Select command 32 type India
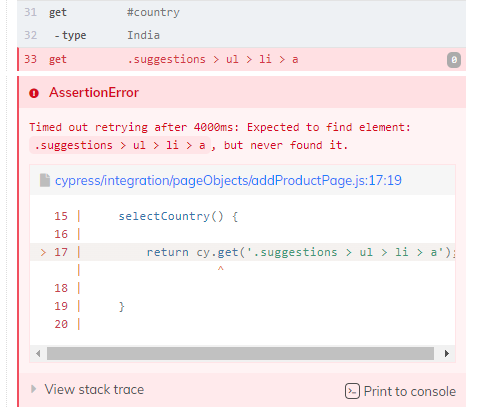 (x=242, y=35)
